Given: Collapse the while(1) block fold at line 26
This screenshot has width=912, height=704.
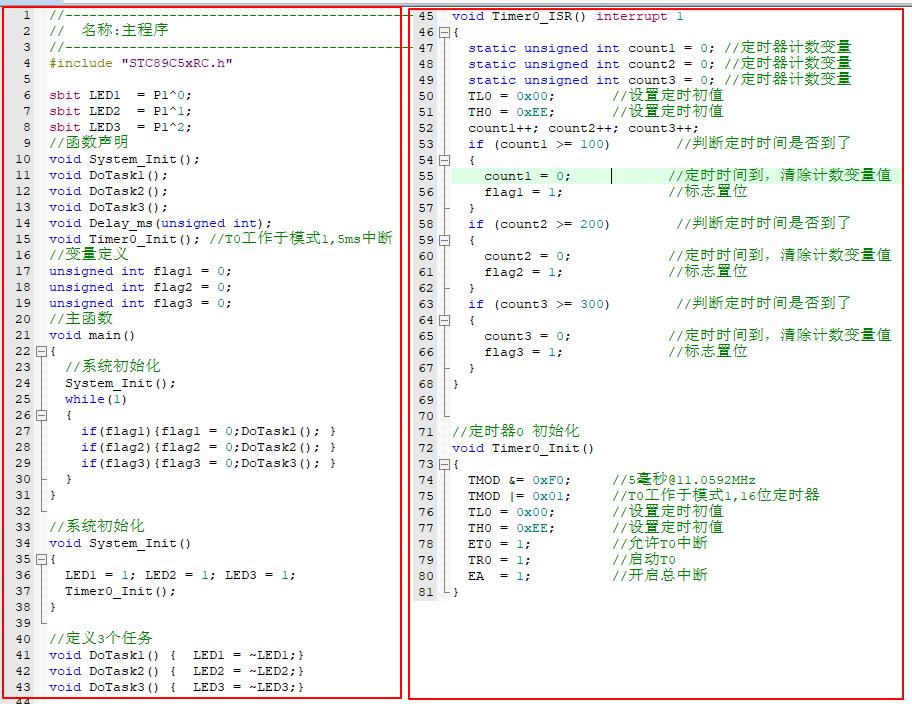Looking at the screenshot, I should pyautogui.click(x=41, y=415).
